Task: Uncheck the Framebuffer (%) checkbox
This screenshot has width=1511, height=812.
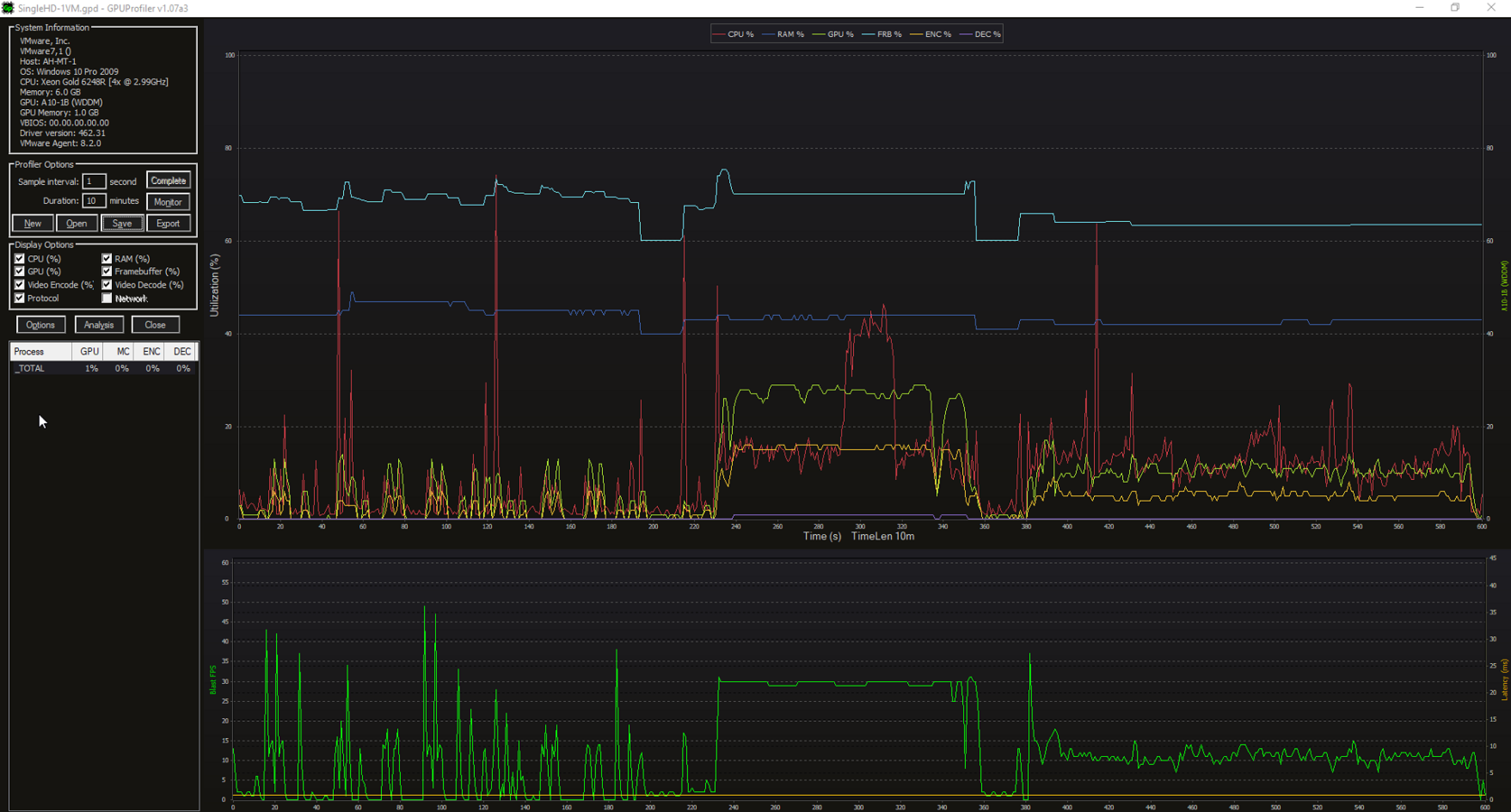Action: tap(107, 271)
